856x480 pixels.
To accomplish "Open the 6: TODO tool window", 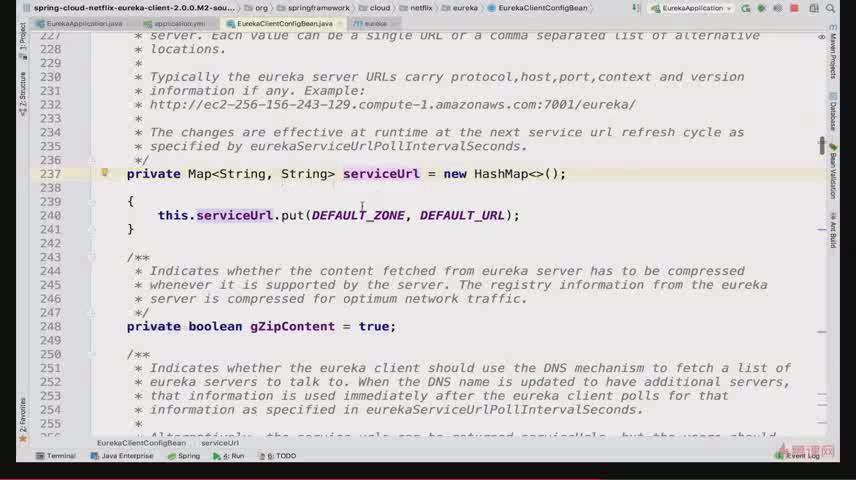I will tap(277, 455).
